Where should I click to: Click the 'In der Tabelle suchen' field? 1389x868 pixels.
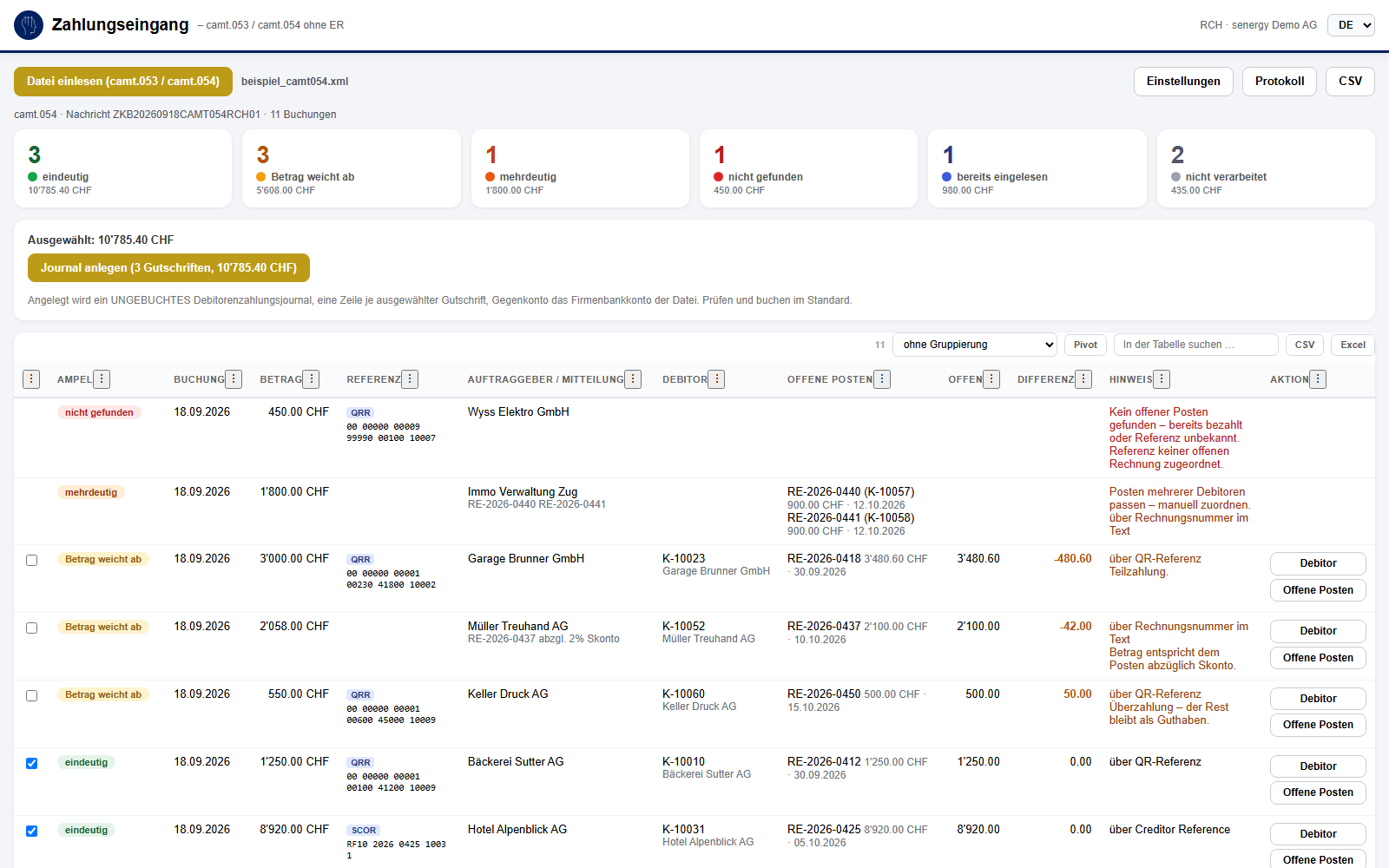click(1195, 345)
